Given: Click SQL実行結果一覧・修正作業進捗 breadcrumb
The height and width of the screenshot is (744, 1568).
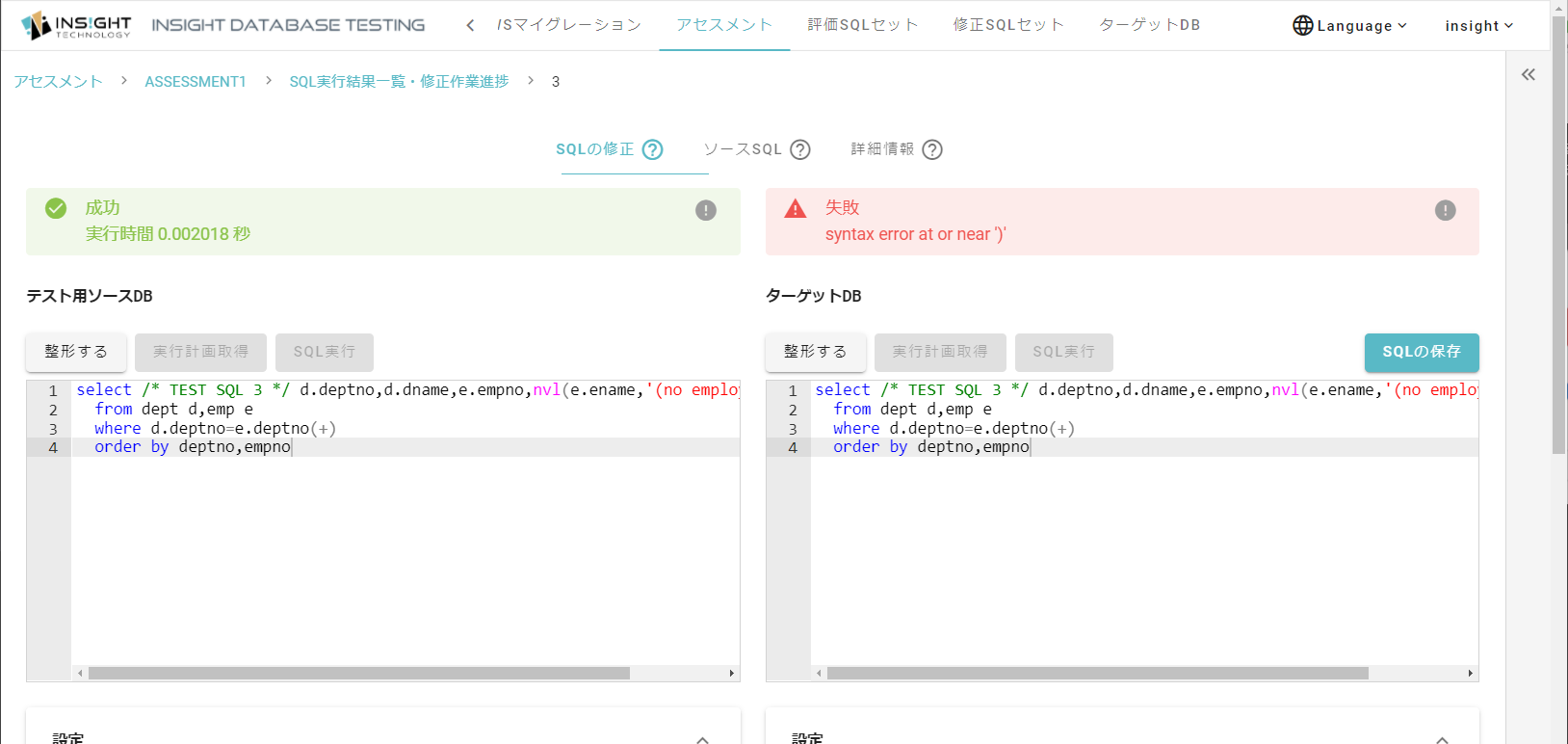Looking at the screenshot, I should click(x=399, y=82).
